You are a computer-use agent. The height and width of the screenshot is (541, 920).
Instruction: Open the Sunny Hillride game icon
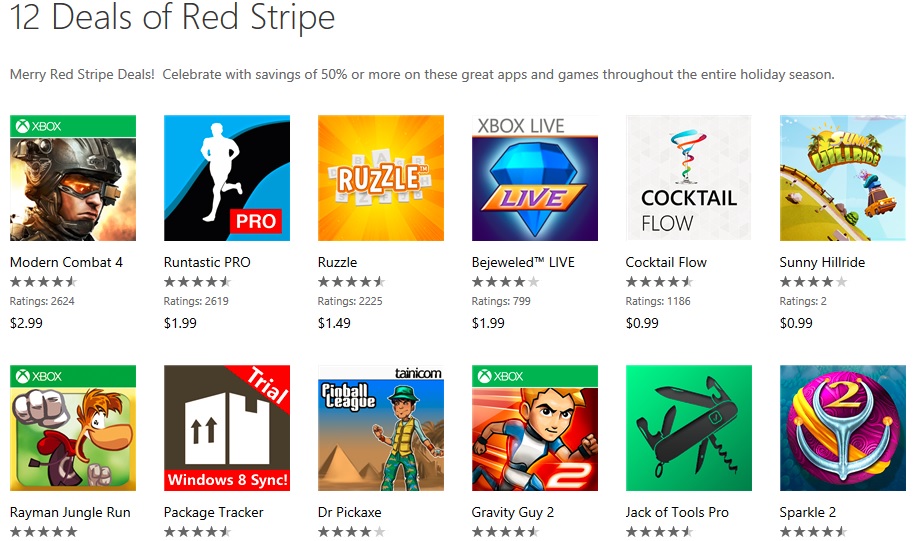(x=843, y=178)
